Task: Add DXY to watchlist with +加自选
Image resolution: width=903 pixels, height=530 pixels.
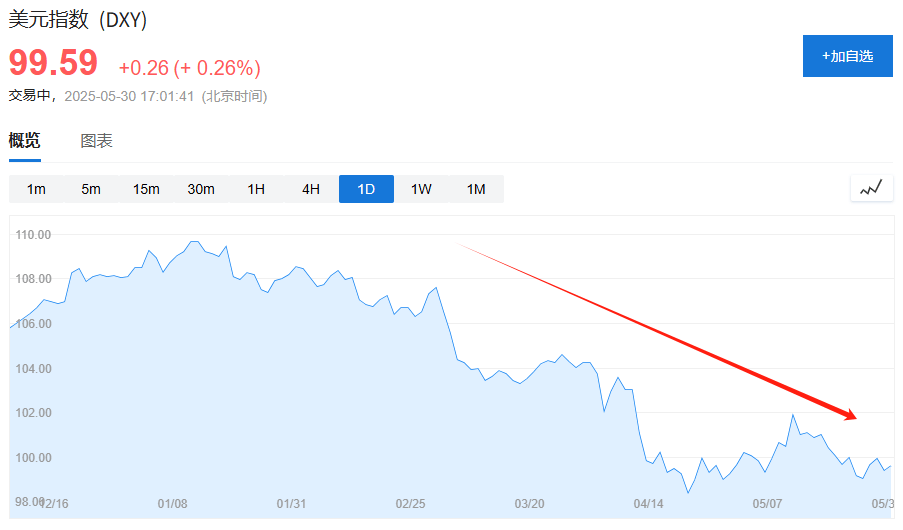Action: [x=848, y=56]
